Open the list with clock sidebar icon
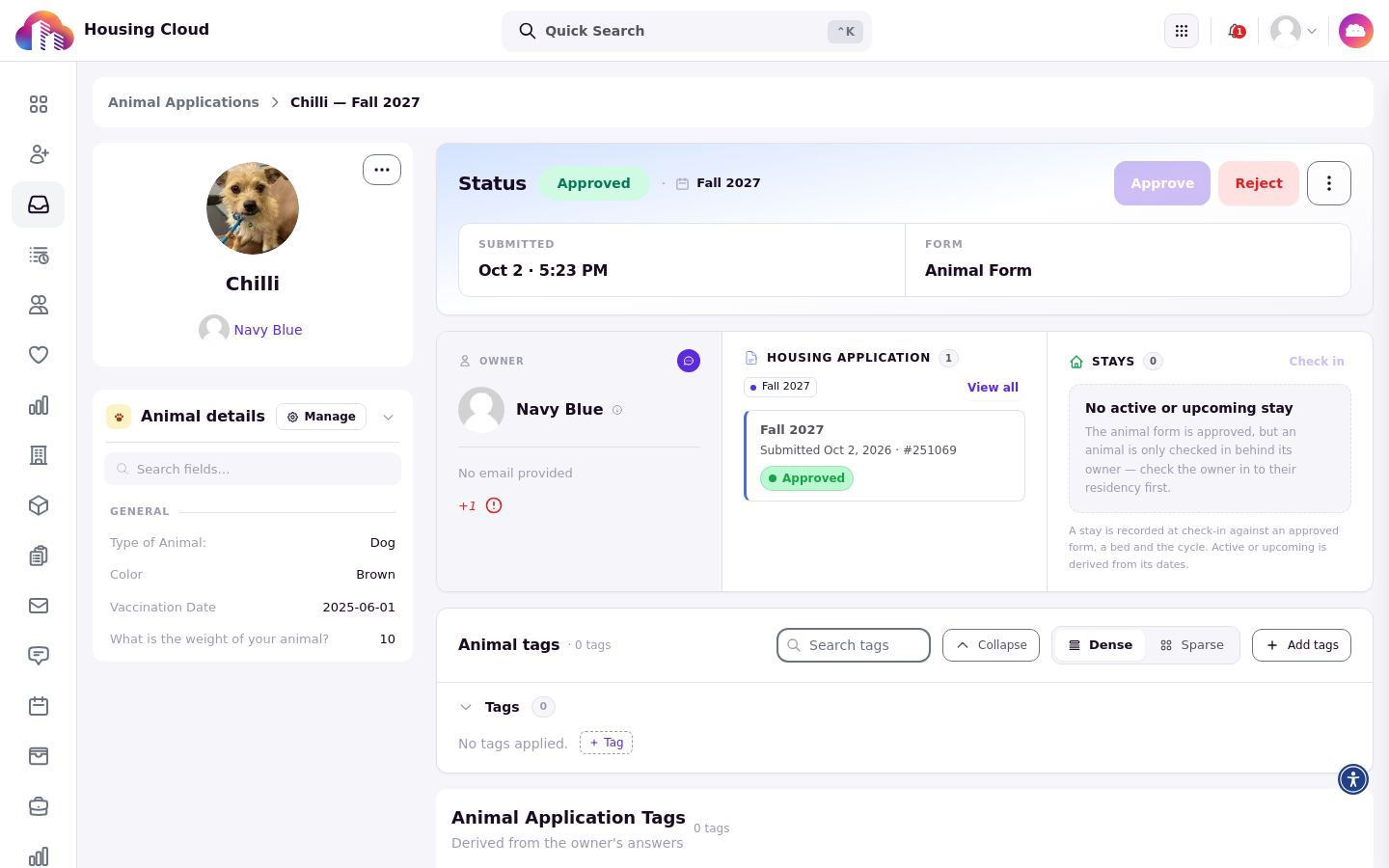Viewport: 1389px width, 868px height. tap(39, 255)
